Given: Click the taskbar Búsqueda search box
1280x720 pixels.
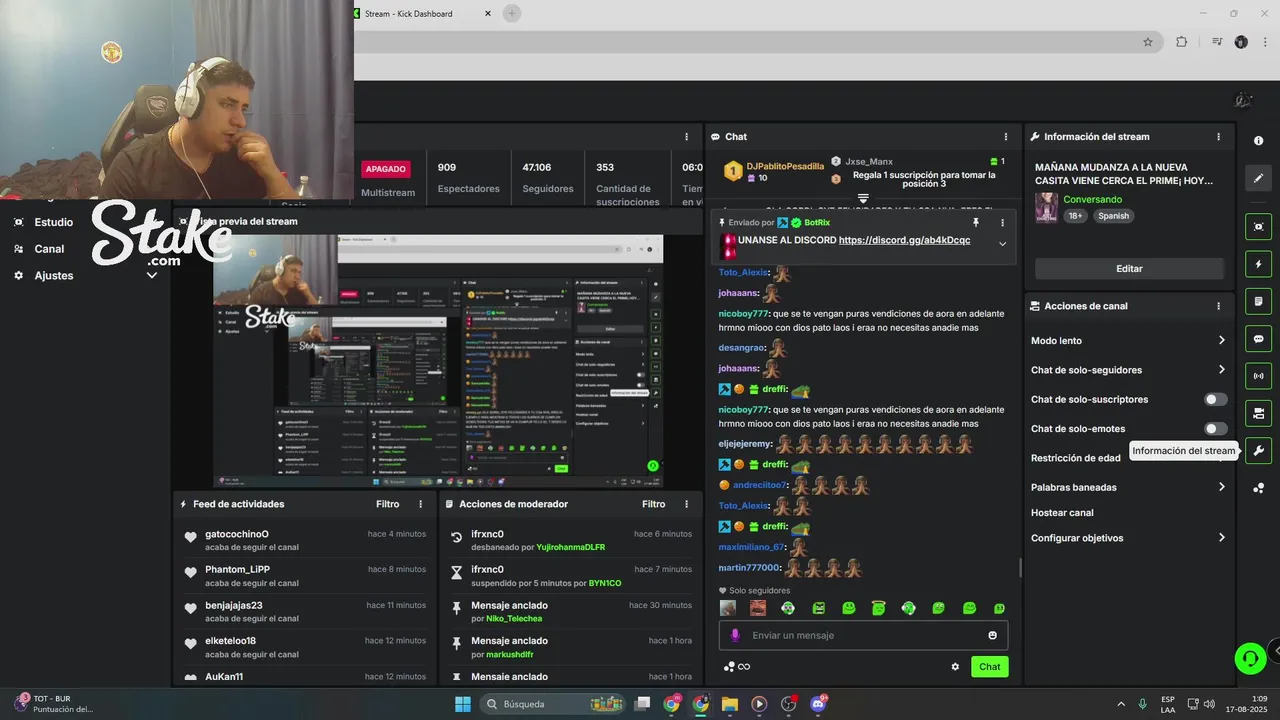Looking at the screenshot, I should (553, 704).
